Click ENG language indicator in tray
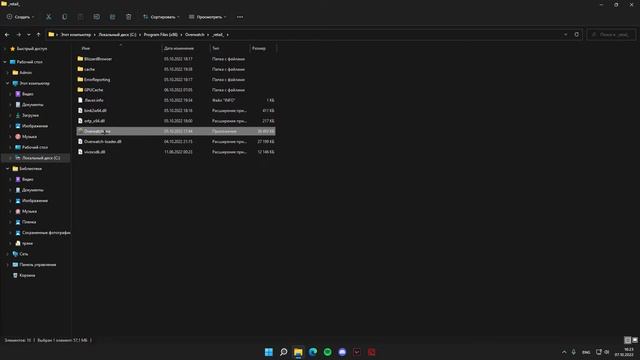The height and width of the screenshot is (360, 640). pos(586,352)
